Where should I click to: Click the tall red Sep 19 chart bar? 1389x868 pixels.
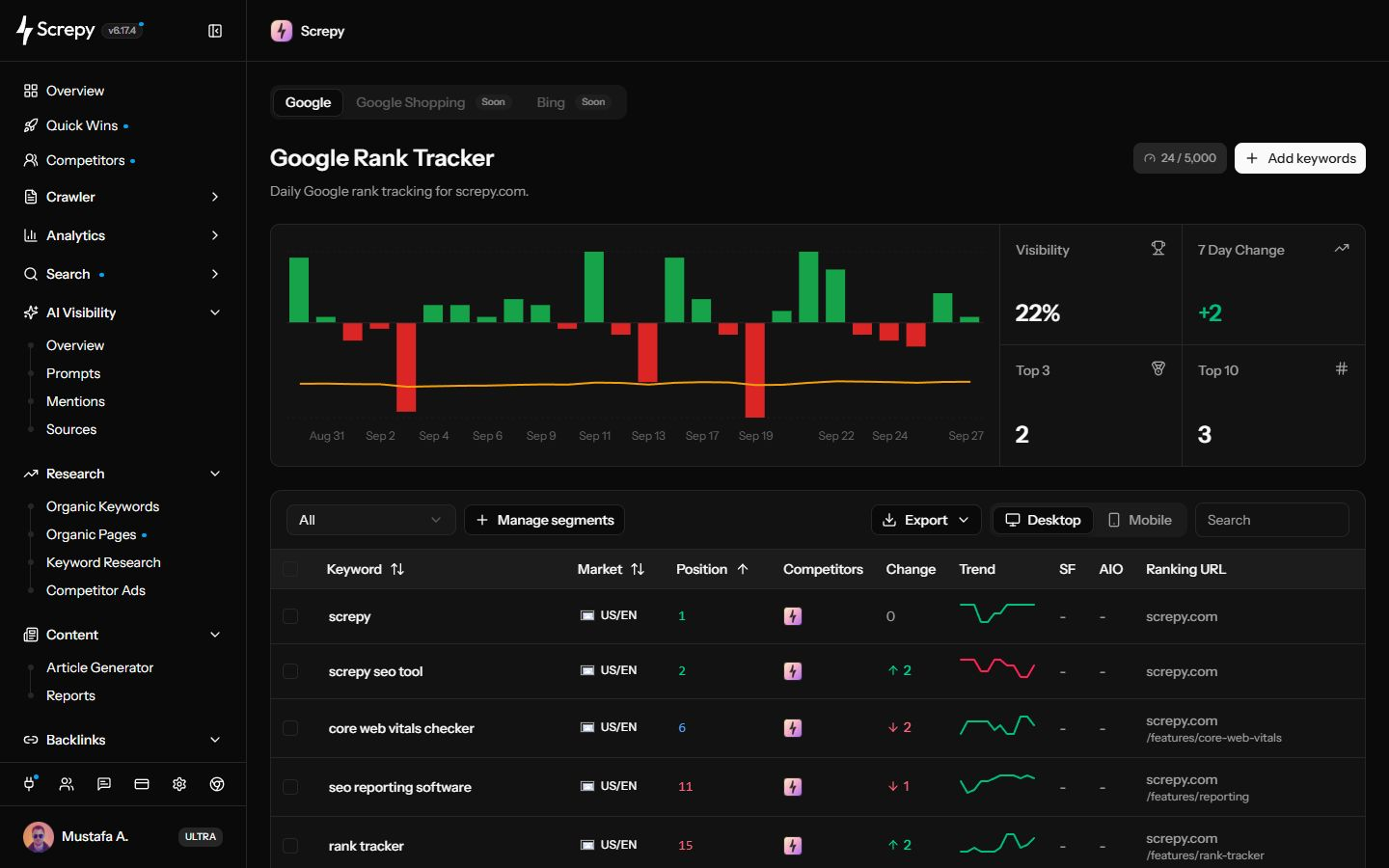[x=754, y=369]
